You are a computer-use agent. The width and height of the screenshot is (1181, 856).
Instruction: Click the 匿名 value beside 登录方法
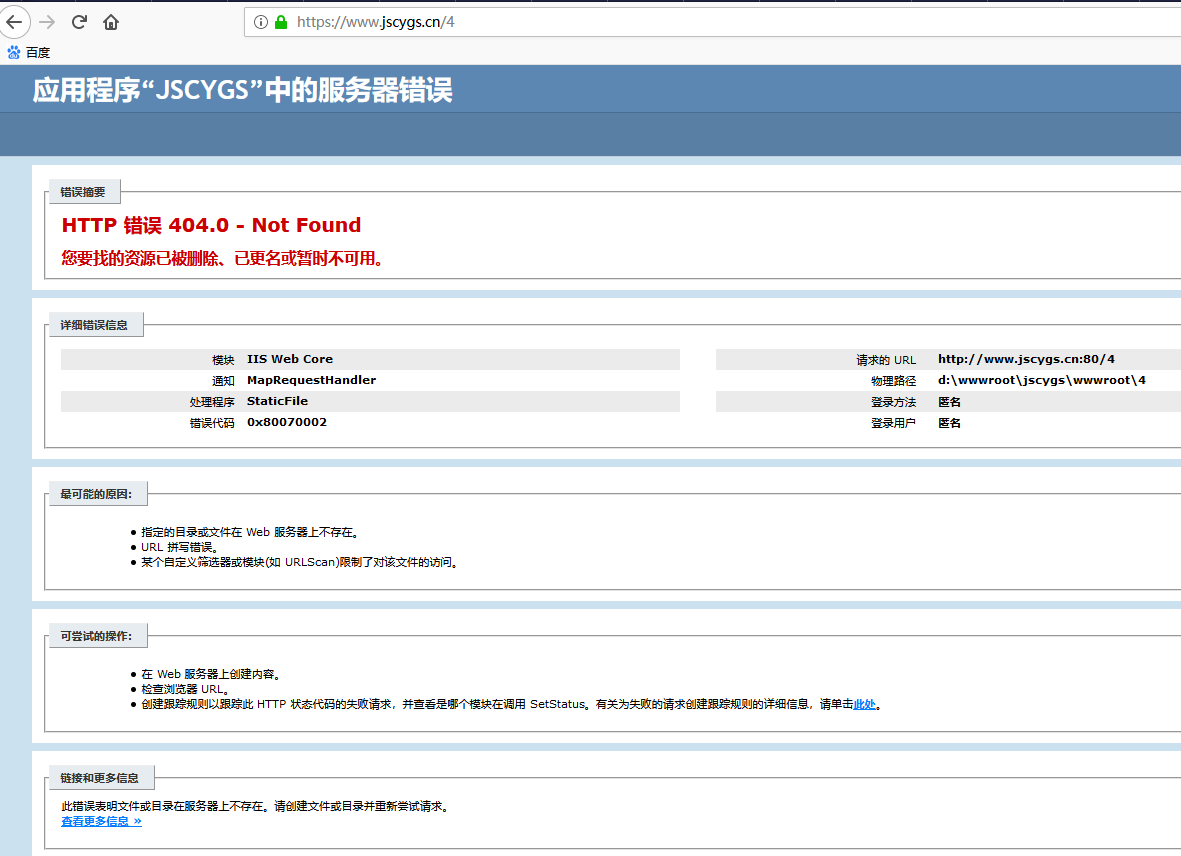pyautogui.click(x=949, y=402)
